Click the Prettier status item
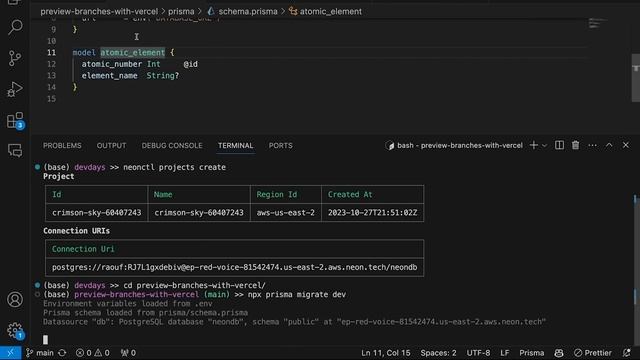Viewport: 640px width, 360px height. click(593, 353)
